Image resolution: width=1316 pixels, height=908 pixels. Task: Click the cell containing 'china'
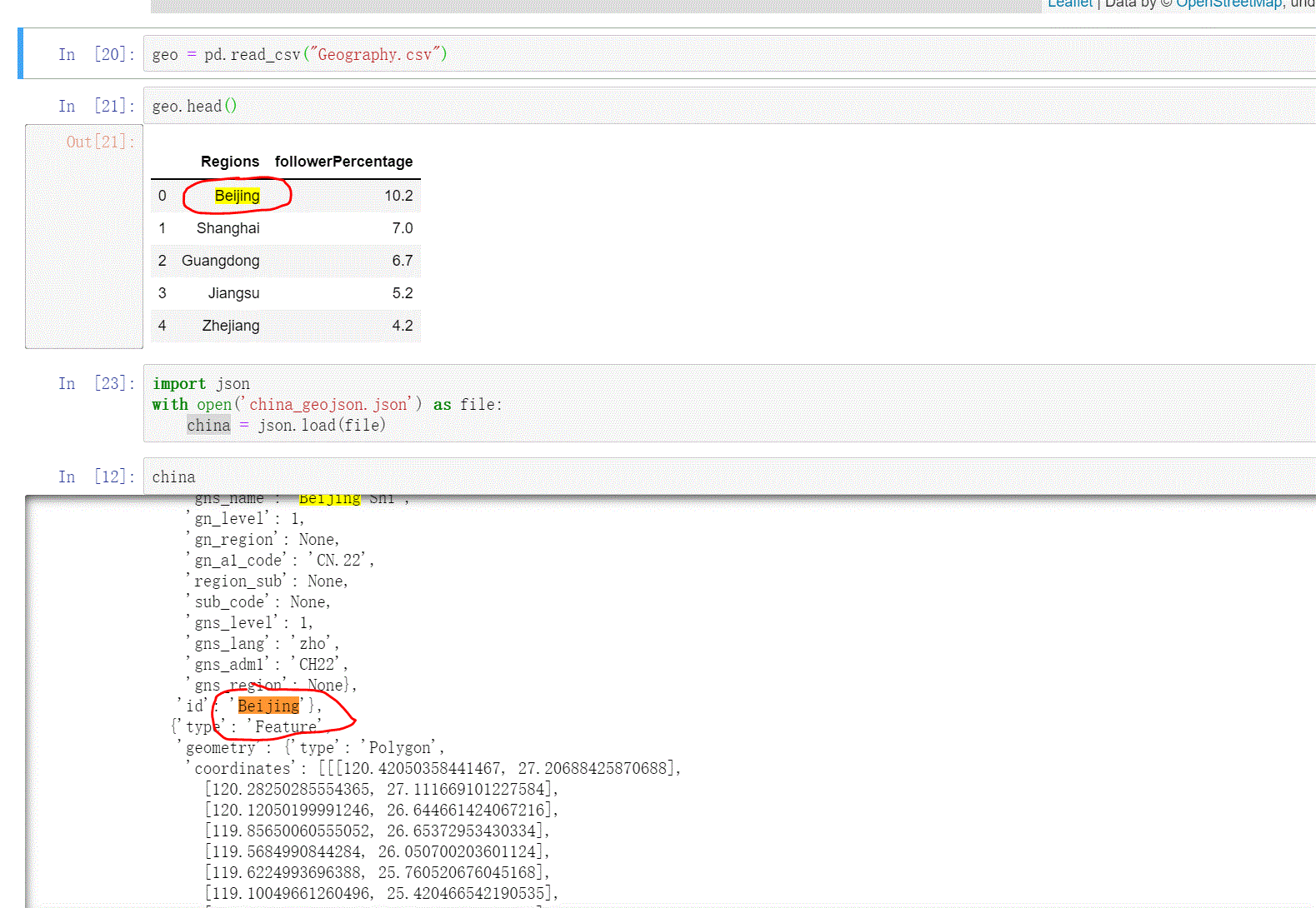(x=729, y=476)
